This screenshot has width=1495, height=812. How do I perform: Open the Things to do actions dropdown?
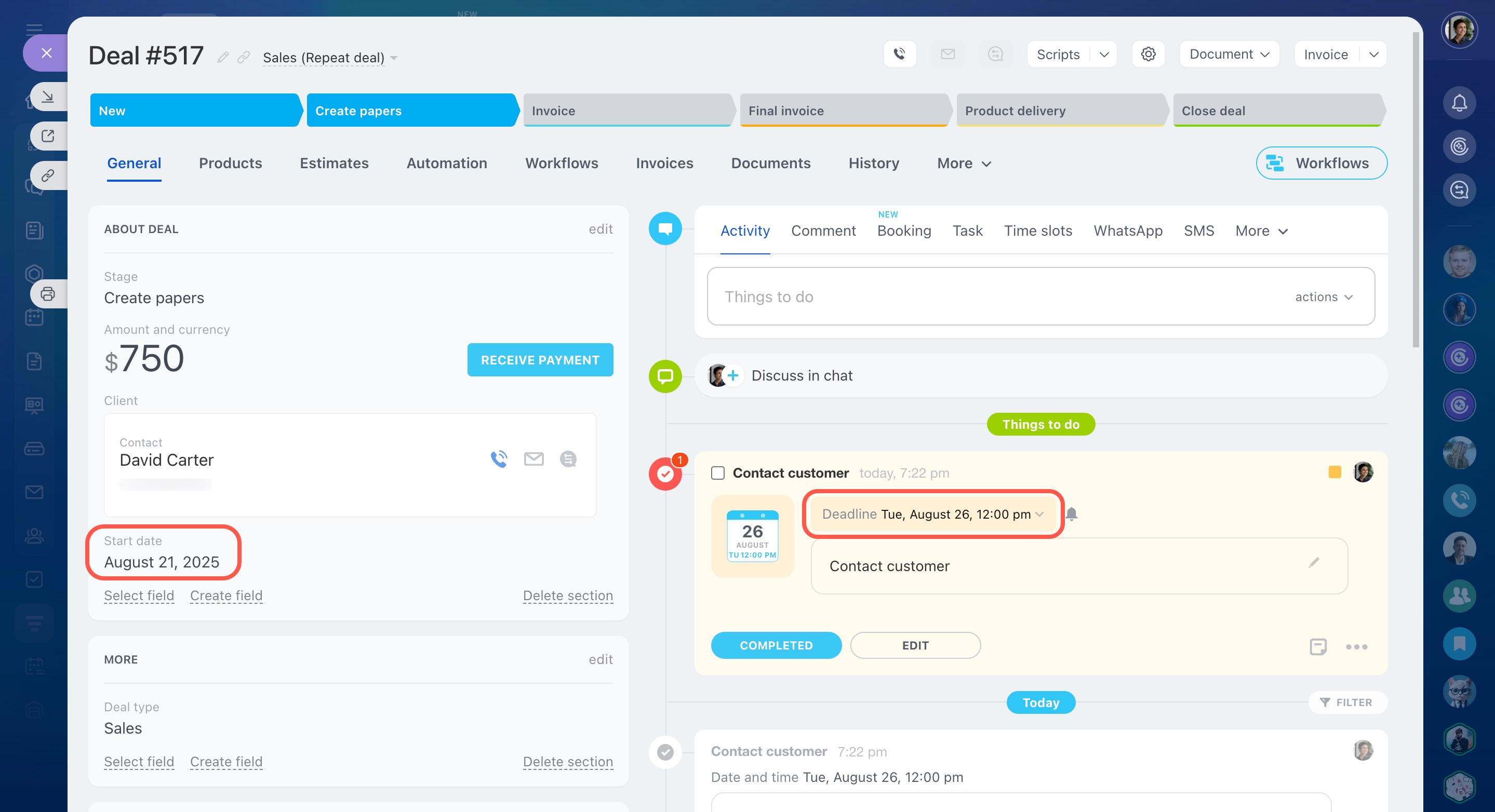(x=1323, y=296)
